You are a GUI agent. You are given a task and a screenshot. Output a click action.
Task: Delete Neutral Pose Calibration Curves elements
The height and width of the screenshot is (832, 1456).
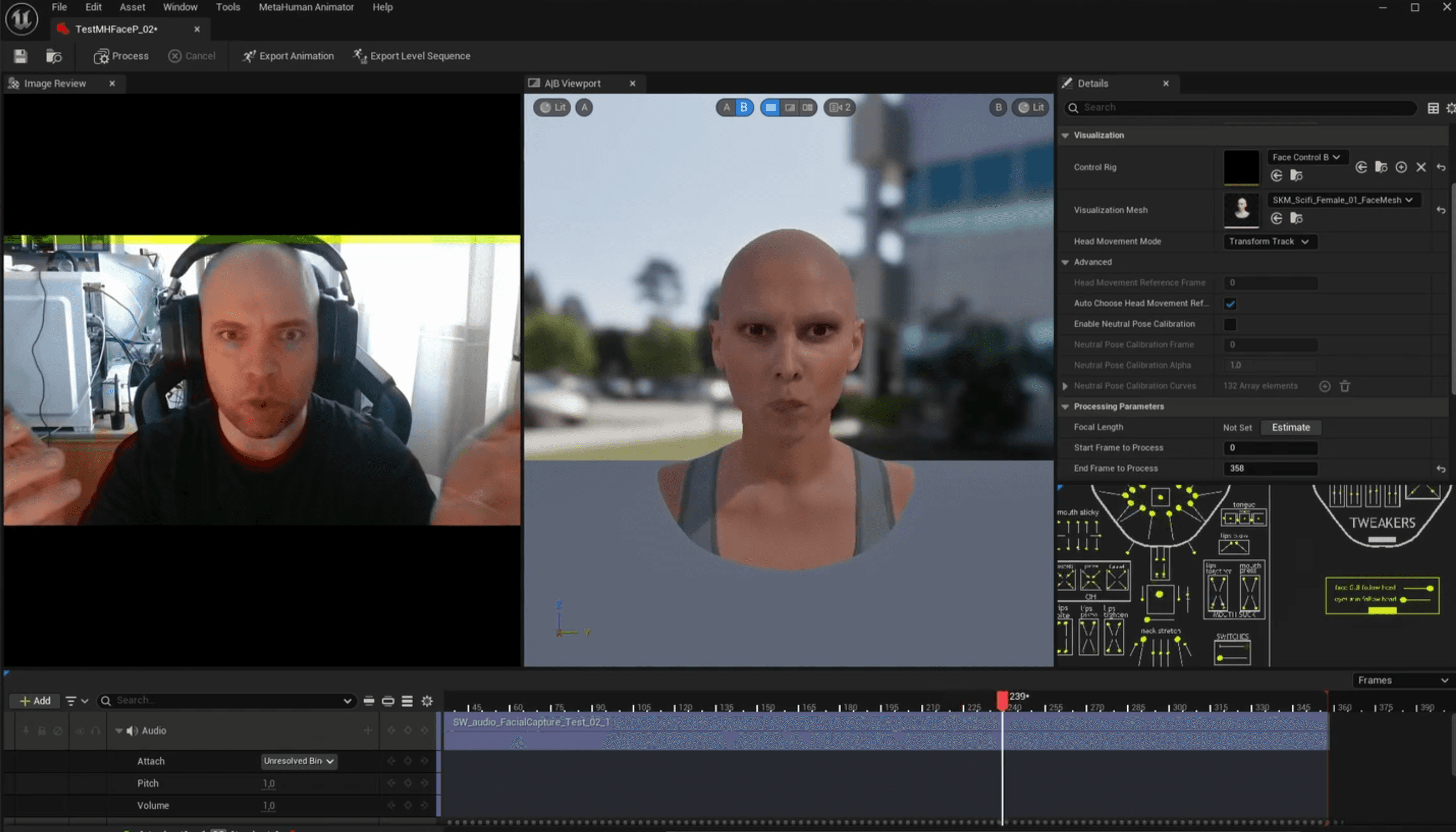(1345, 386)
